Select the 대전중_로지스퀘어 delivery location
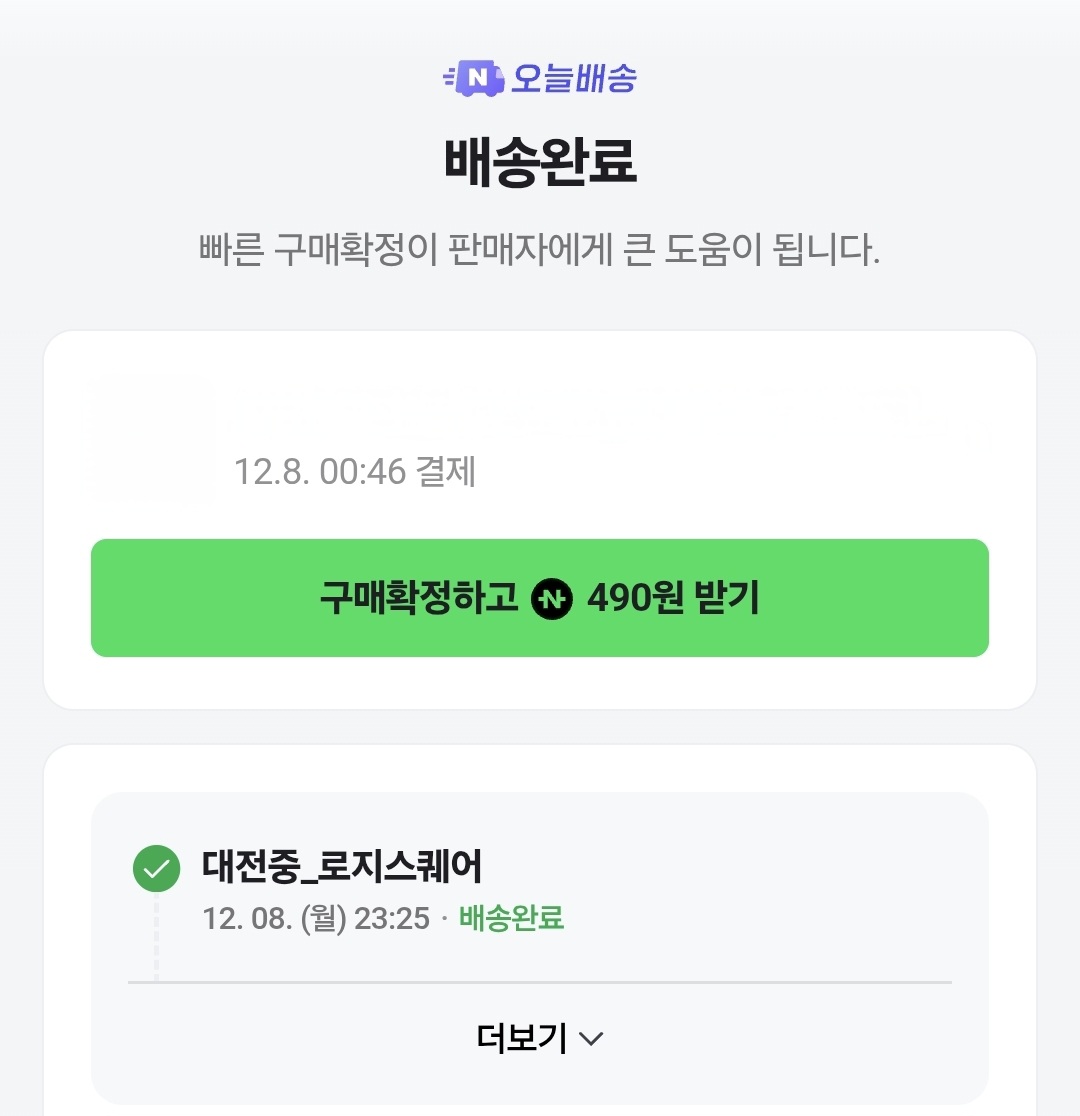 coord(342,867)
